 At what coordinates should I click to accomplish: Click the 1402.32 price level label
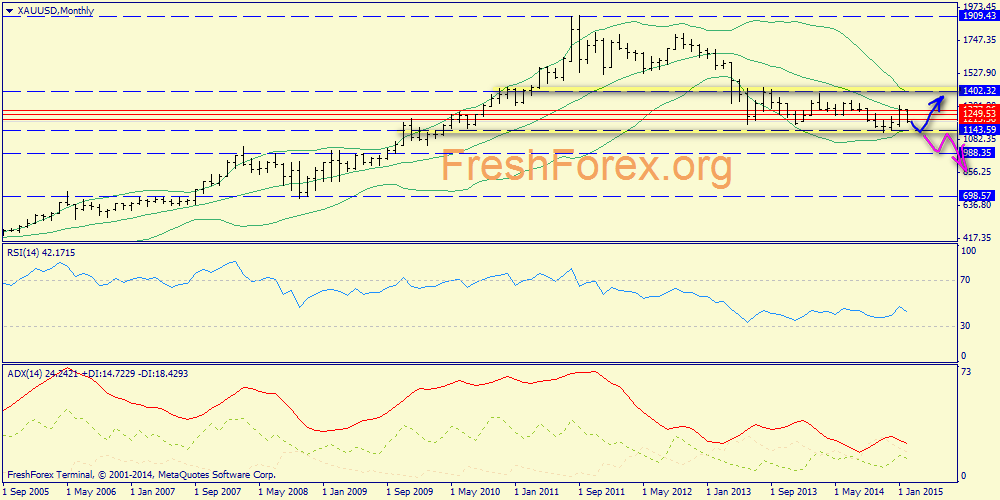pyautogui.click(x=977, y=91)
